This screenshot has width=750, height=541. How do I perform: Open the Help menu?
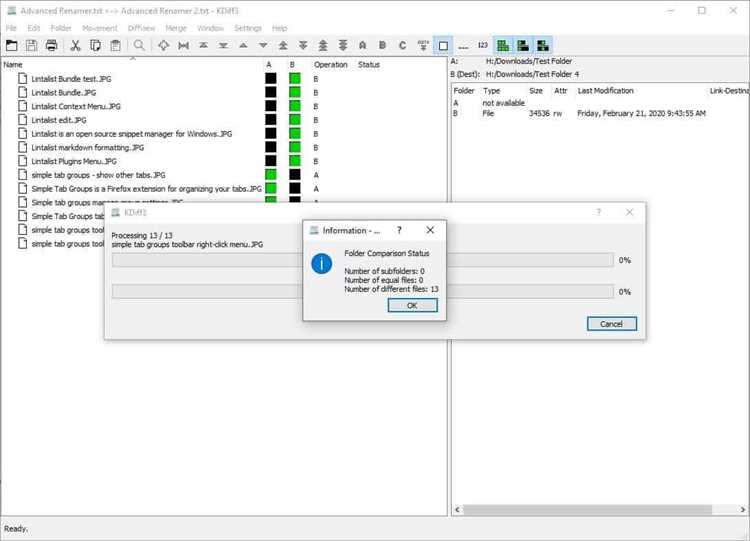coord(280,28)
